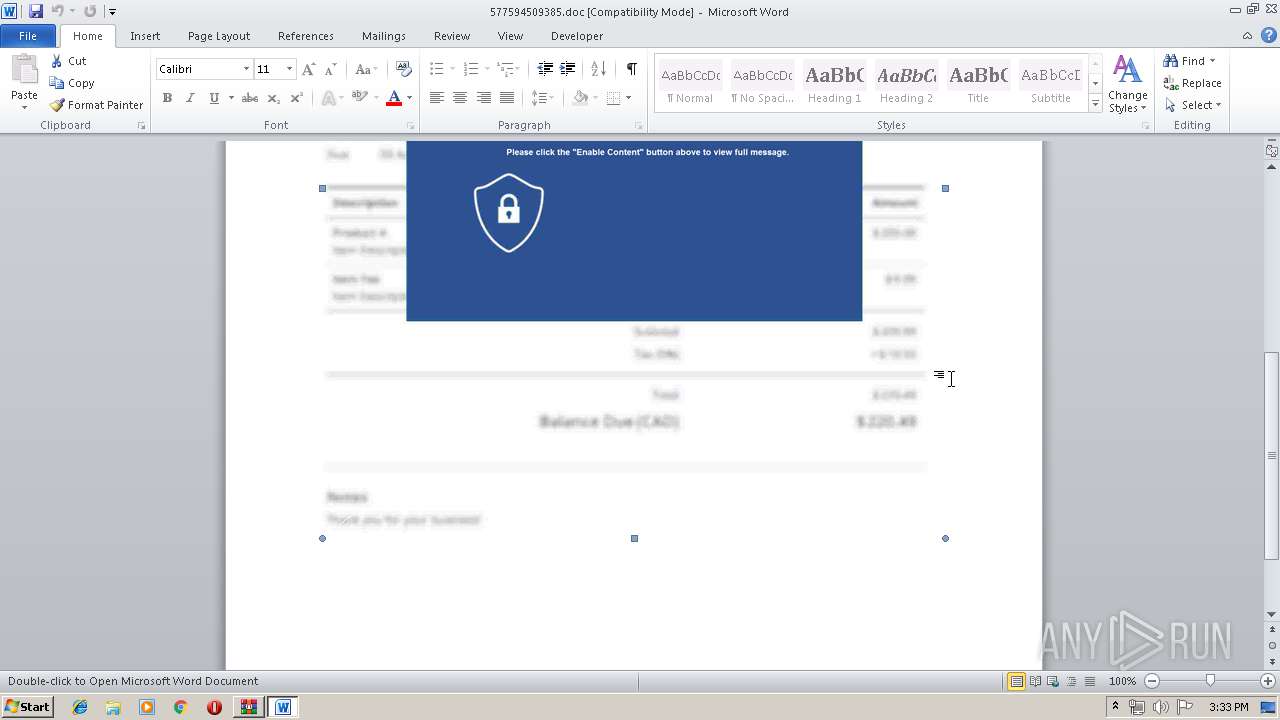Cut the selection with scissors icon
The image size is (1280, 720).
coord(68,61)
